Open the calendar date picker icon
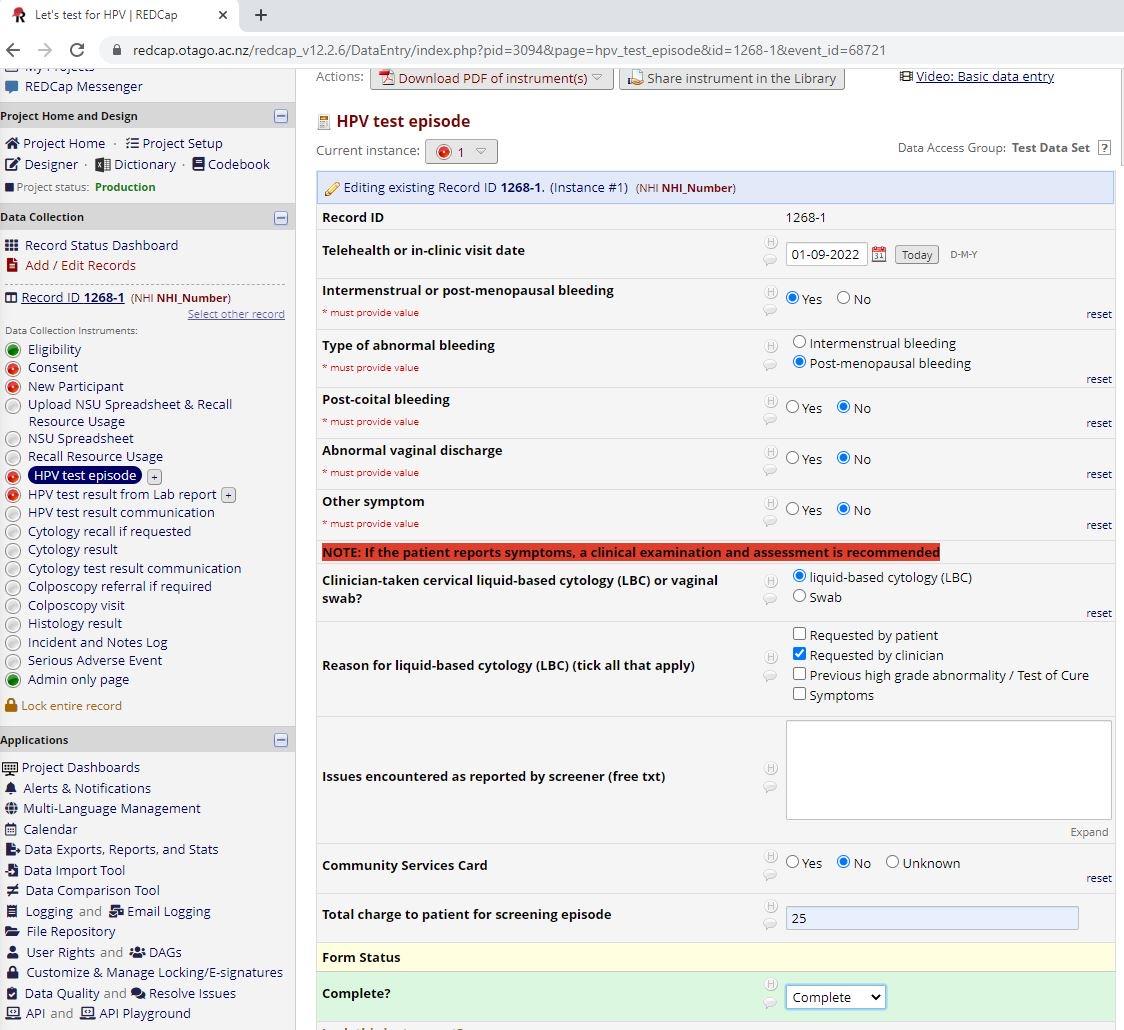The height and width of the screenshot is (1030, 1124). (x=879, y=254)
